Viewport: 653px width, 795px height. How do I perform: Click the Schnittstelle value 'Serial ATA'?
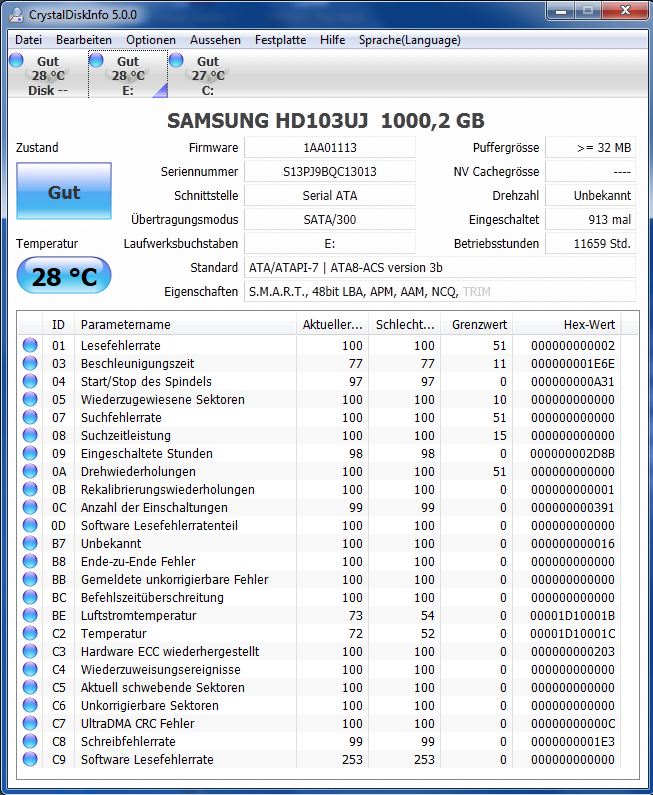pyautogui.click(x=330, y=195)
